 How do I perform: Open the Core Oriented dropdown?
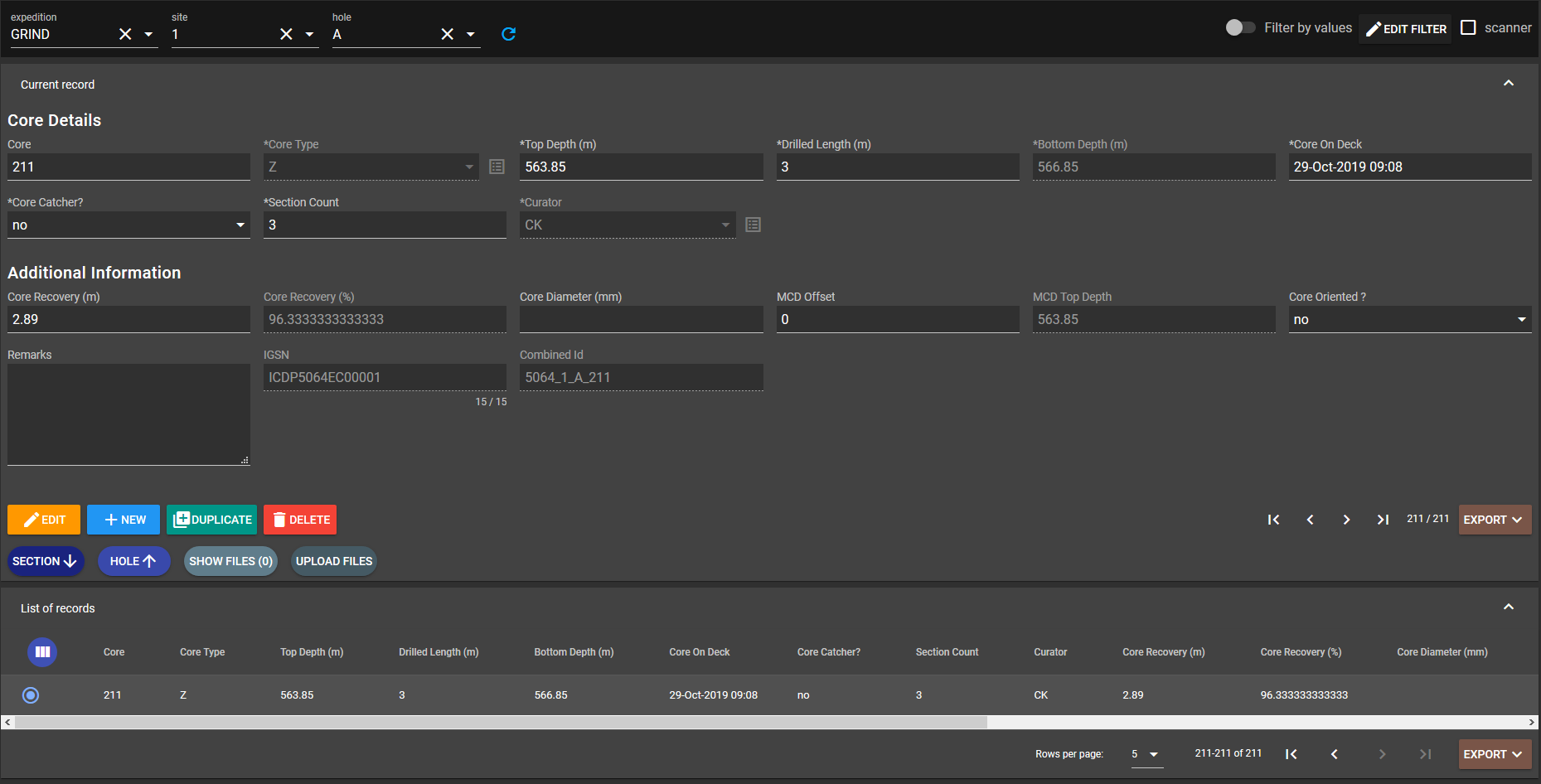[x=1521, y=319]
